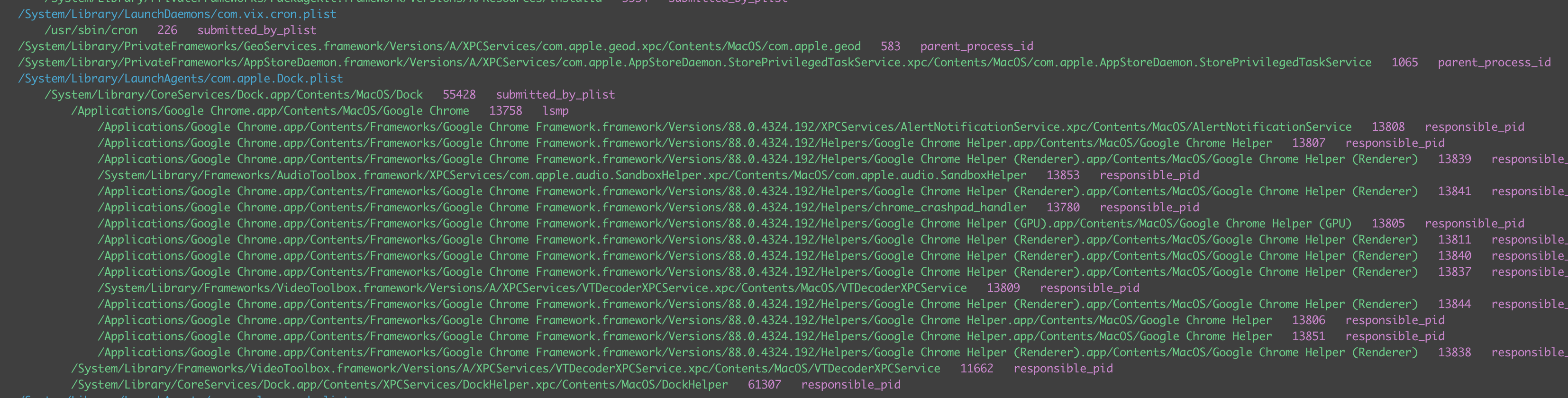Click Chrome Helper PID 13851
Screen dimensions: 1568x398
pos(1308,336)
